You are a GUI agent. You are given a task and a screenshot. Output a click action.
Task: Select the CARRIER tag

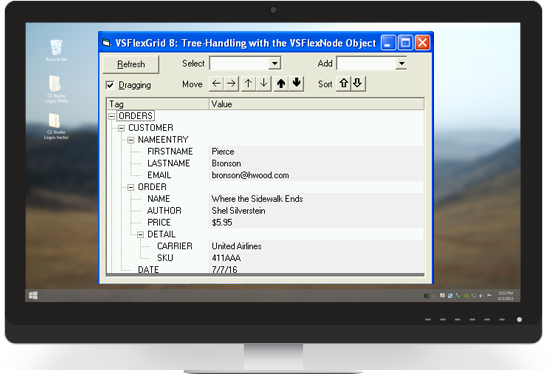point(175,246)
